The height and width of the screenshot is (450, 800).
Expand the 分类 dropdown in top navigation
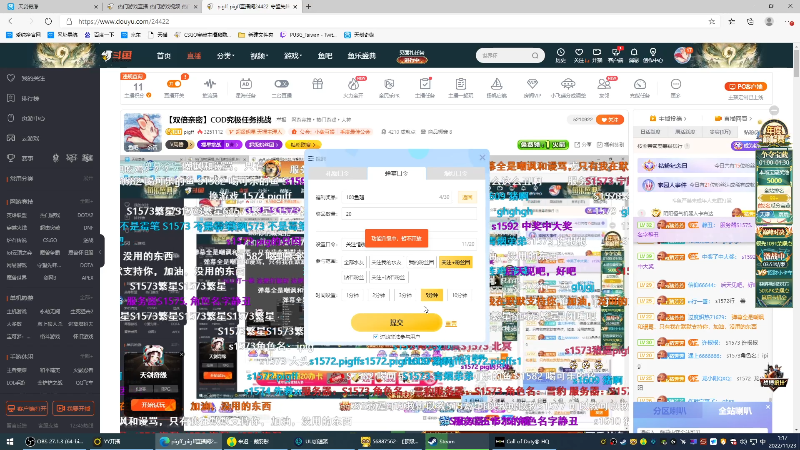pyautogui.click(x=225, y=56)
